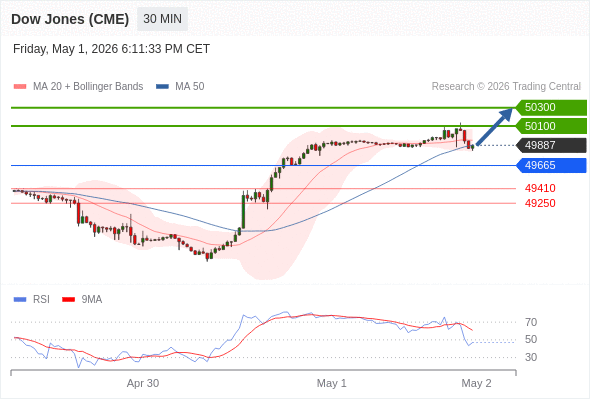The height and width of the screenshot is (400, 590).
Task: Click the 9MA legend label
Action: click(x=92, y=300)
